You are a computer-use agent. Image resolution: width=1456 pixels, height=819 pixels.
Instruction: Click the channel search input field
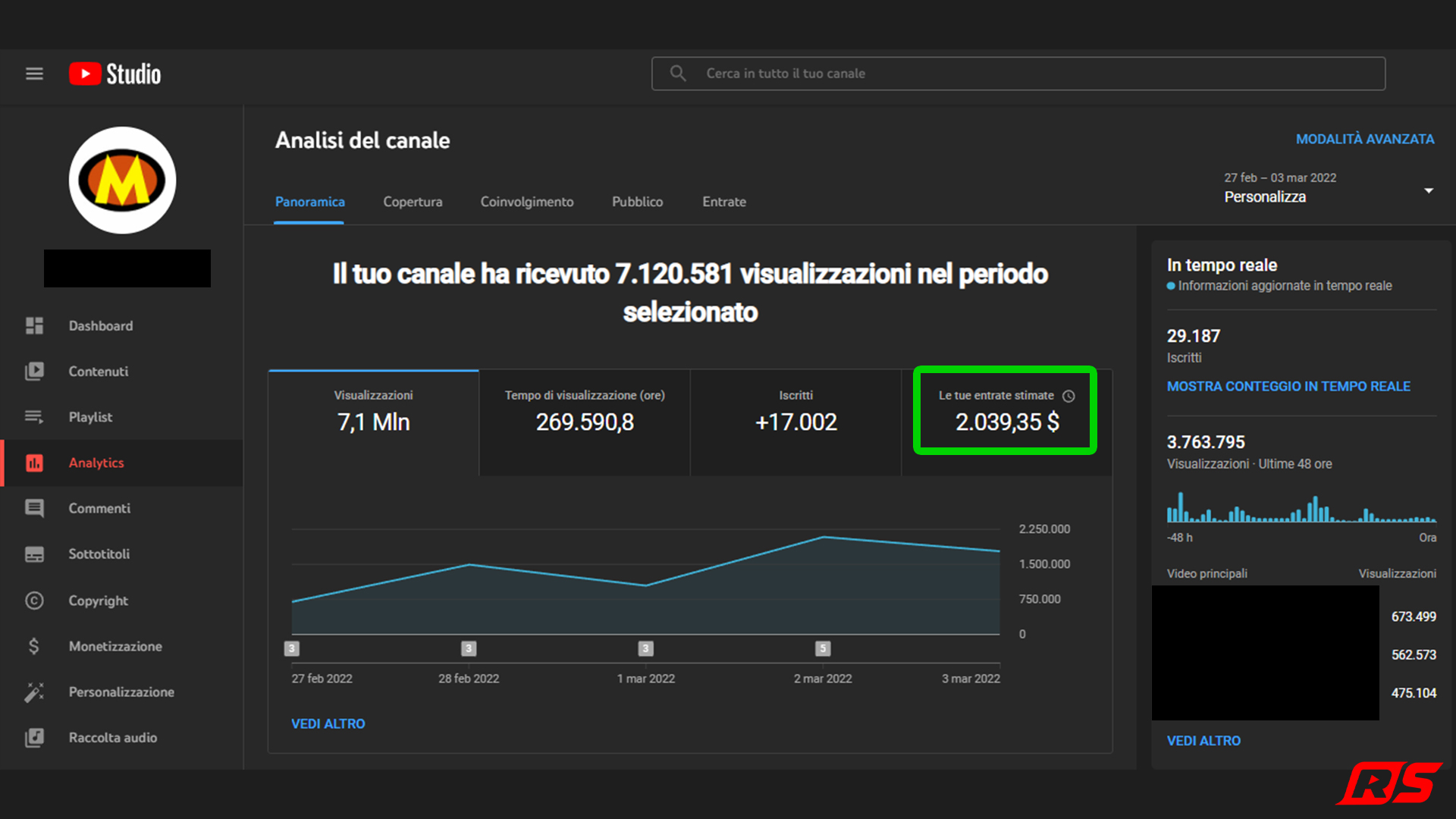1018,74
